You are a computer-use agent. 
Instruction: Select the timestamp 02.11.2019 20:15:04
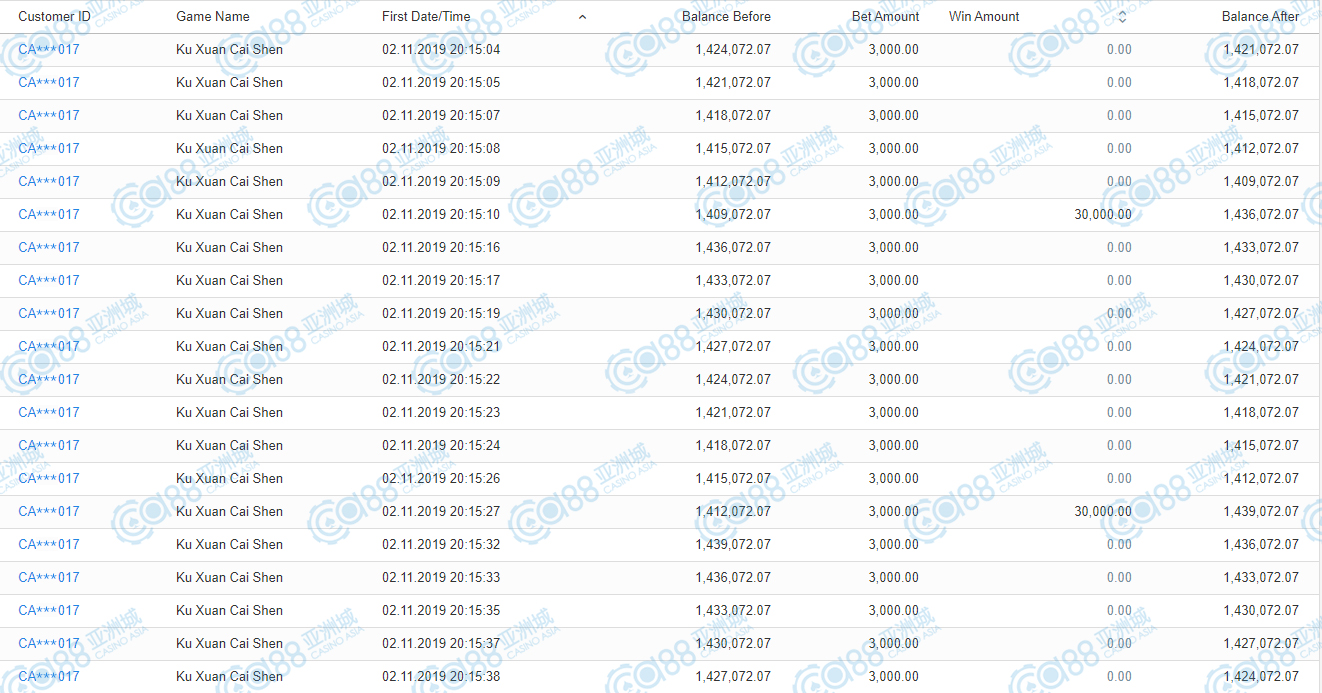point(441,49)
